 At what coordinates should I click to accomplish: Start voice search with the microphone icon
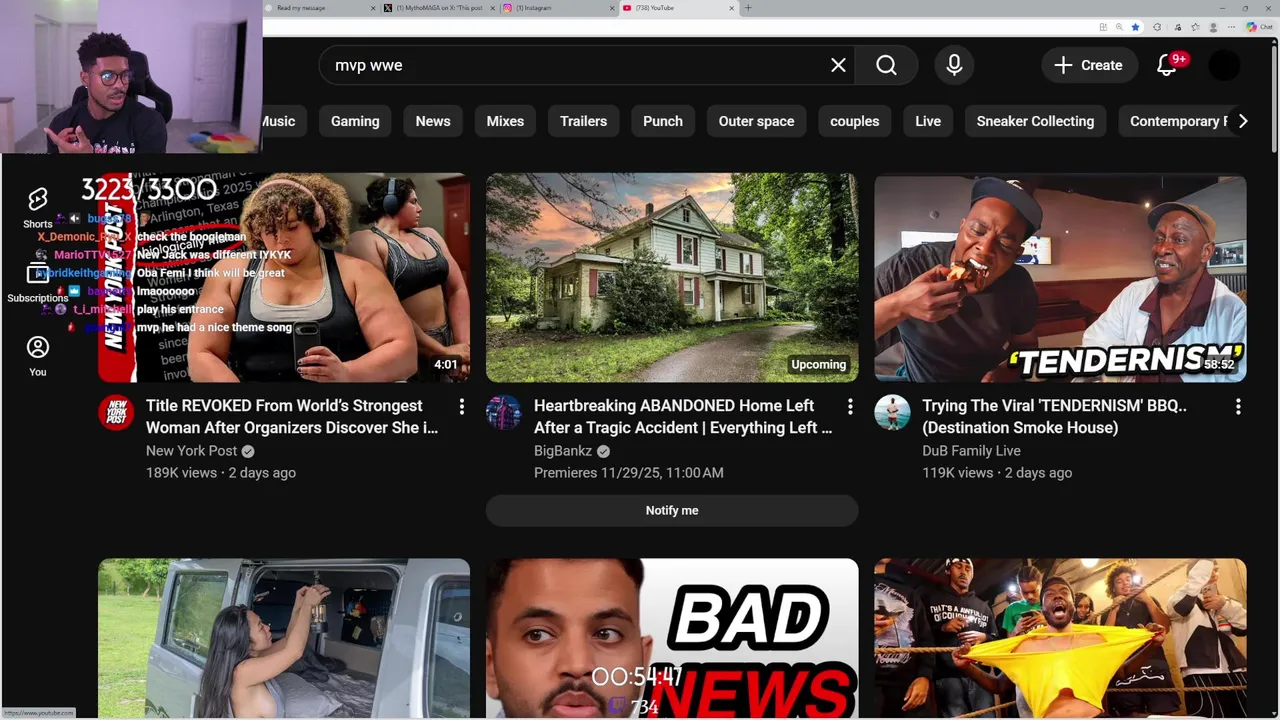pos(954,65)
